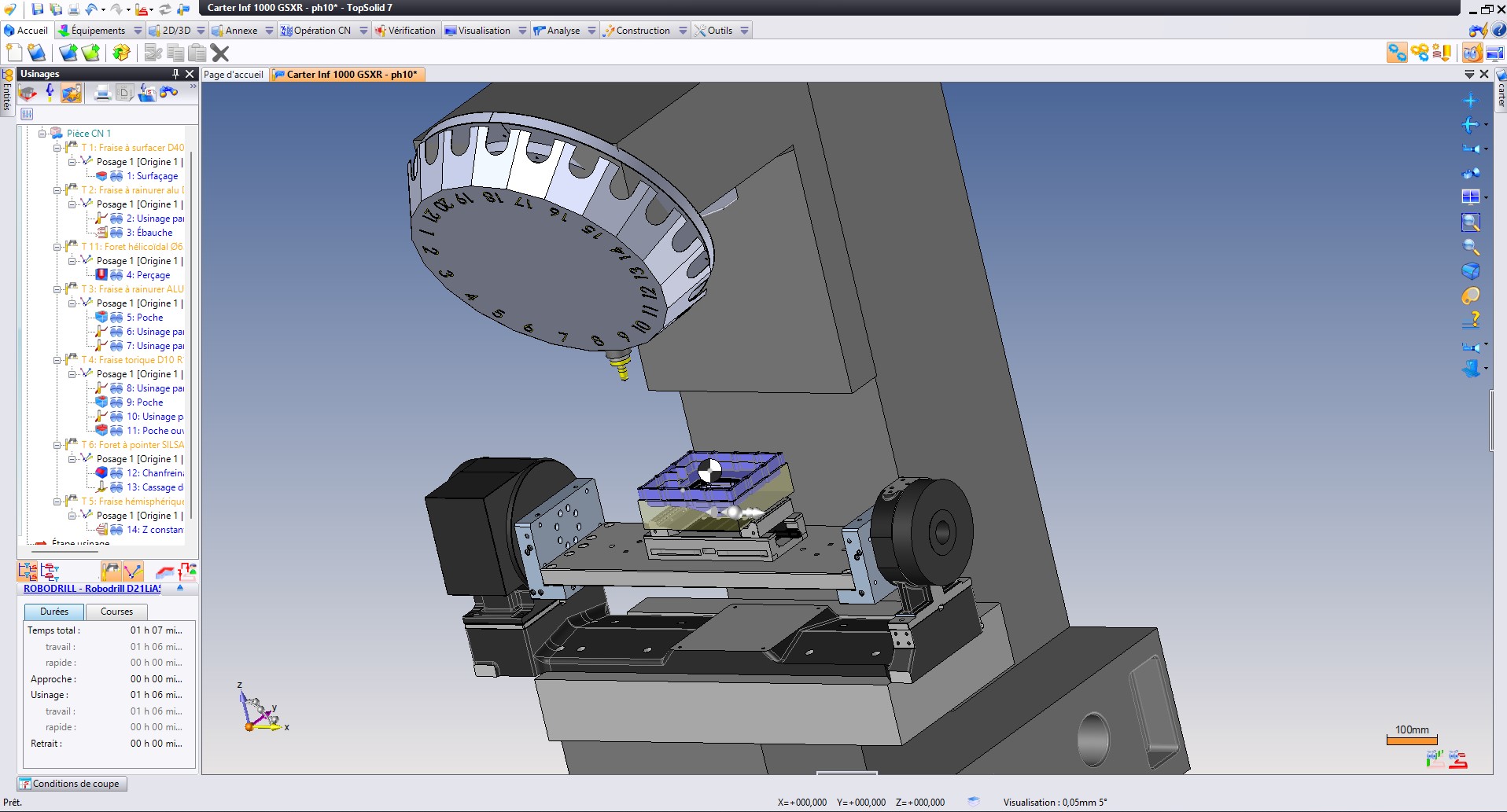1507x812 pixels.
Task: Click the yellow package update icon
Action: point(121,53)
